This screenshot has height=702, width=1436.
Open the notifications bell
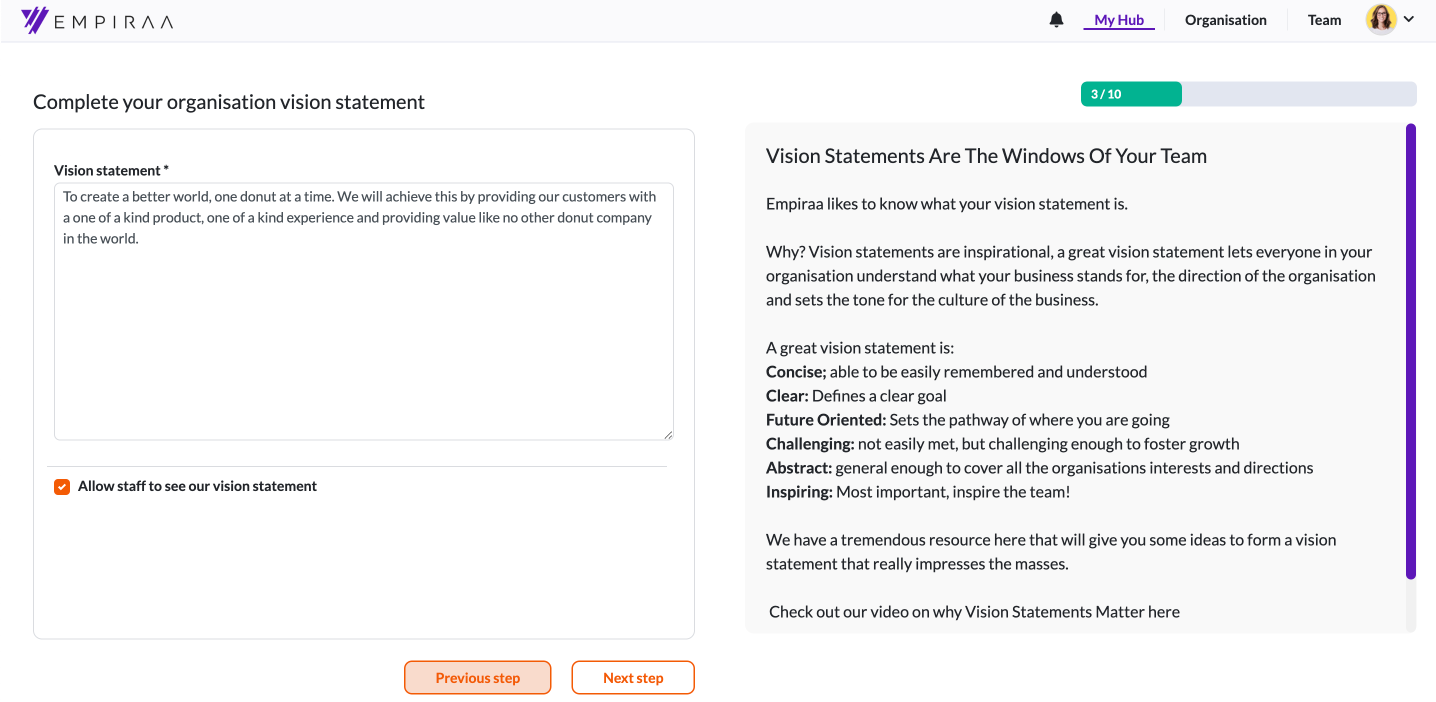[1056, 20]
